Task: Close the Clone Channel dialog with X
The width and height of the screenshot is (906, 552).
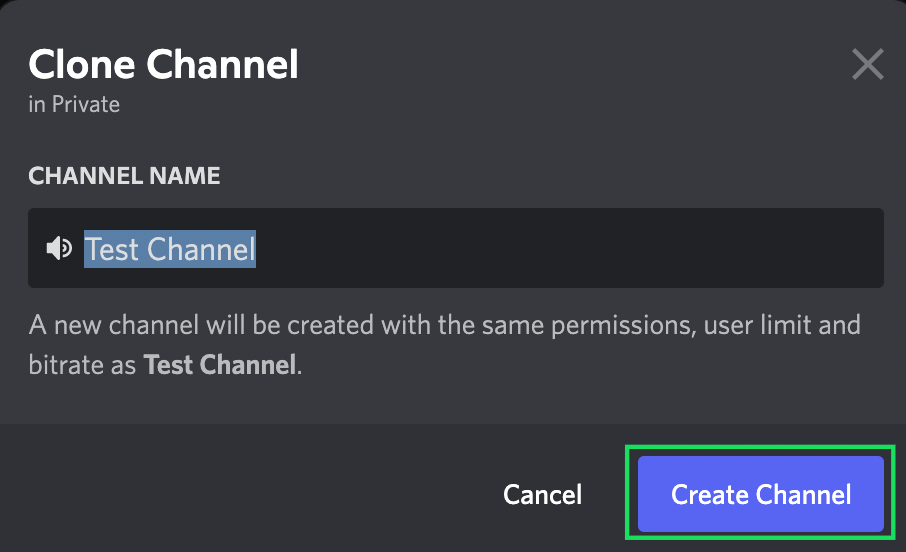Action: (x=867, y=65)
